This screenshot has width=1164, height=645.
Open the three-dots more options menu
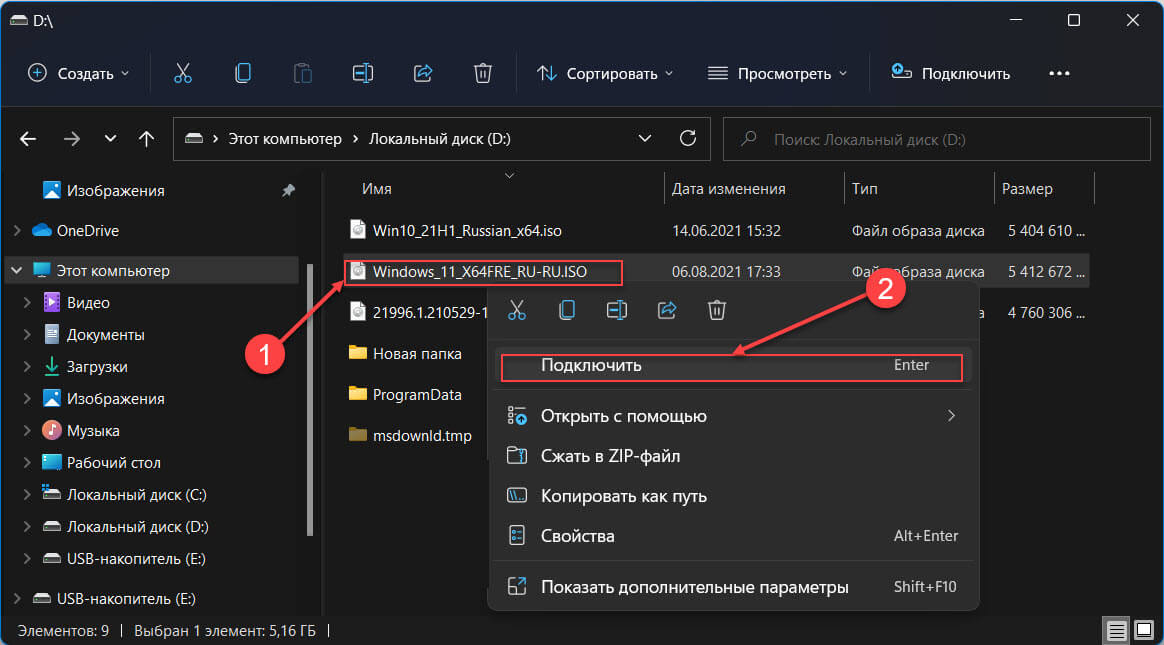click(1059, 73)
